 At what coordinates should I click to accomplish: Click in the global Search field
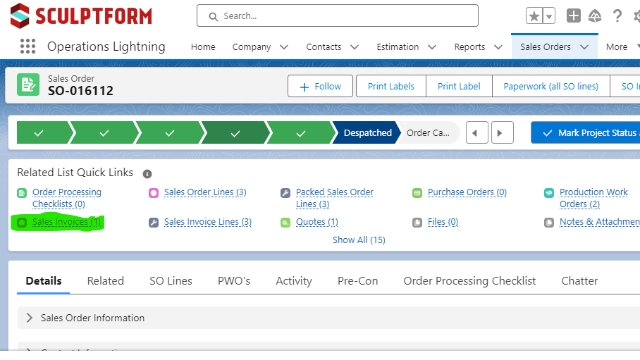tap(338, 16)
